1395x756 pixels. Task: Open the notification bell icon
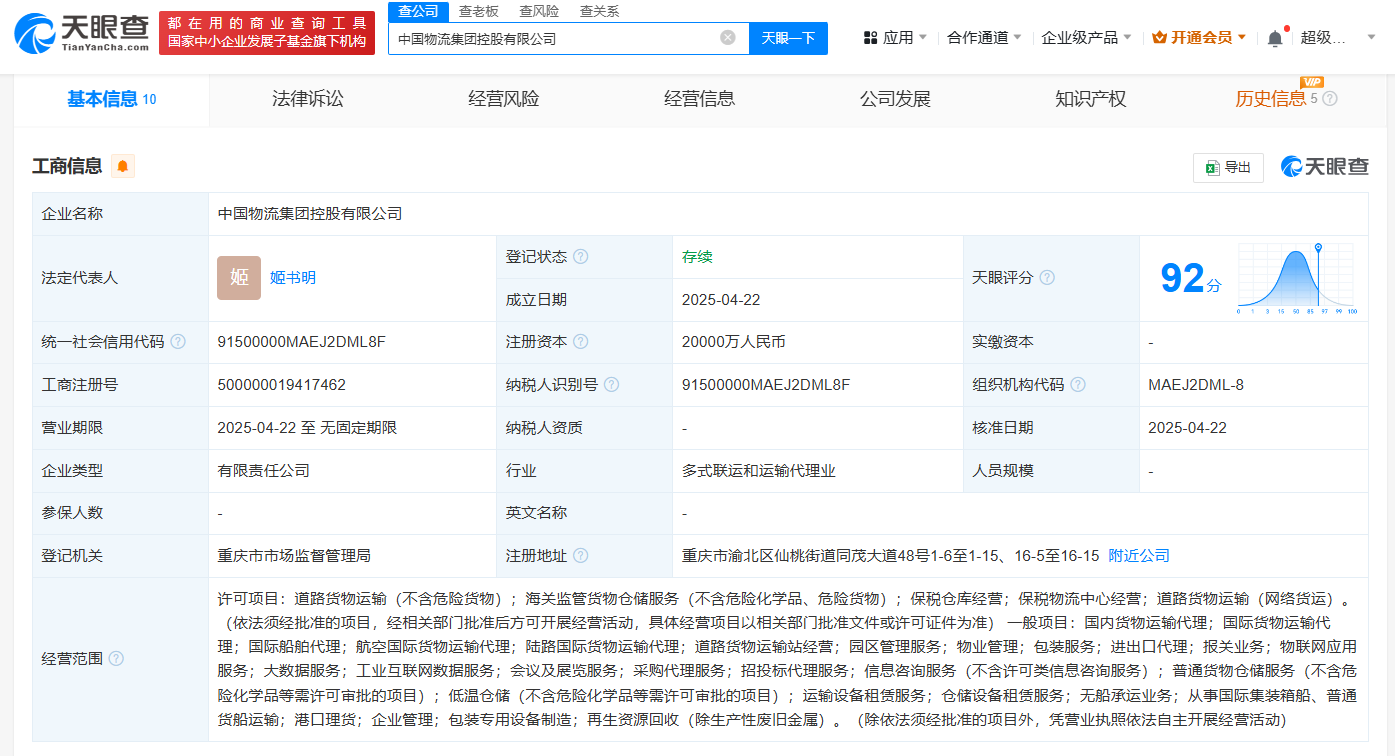[x=1274, y=38]
